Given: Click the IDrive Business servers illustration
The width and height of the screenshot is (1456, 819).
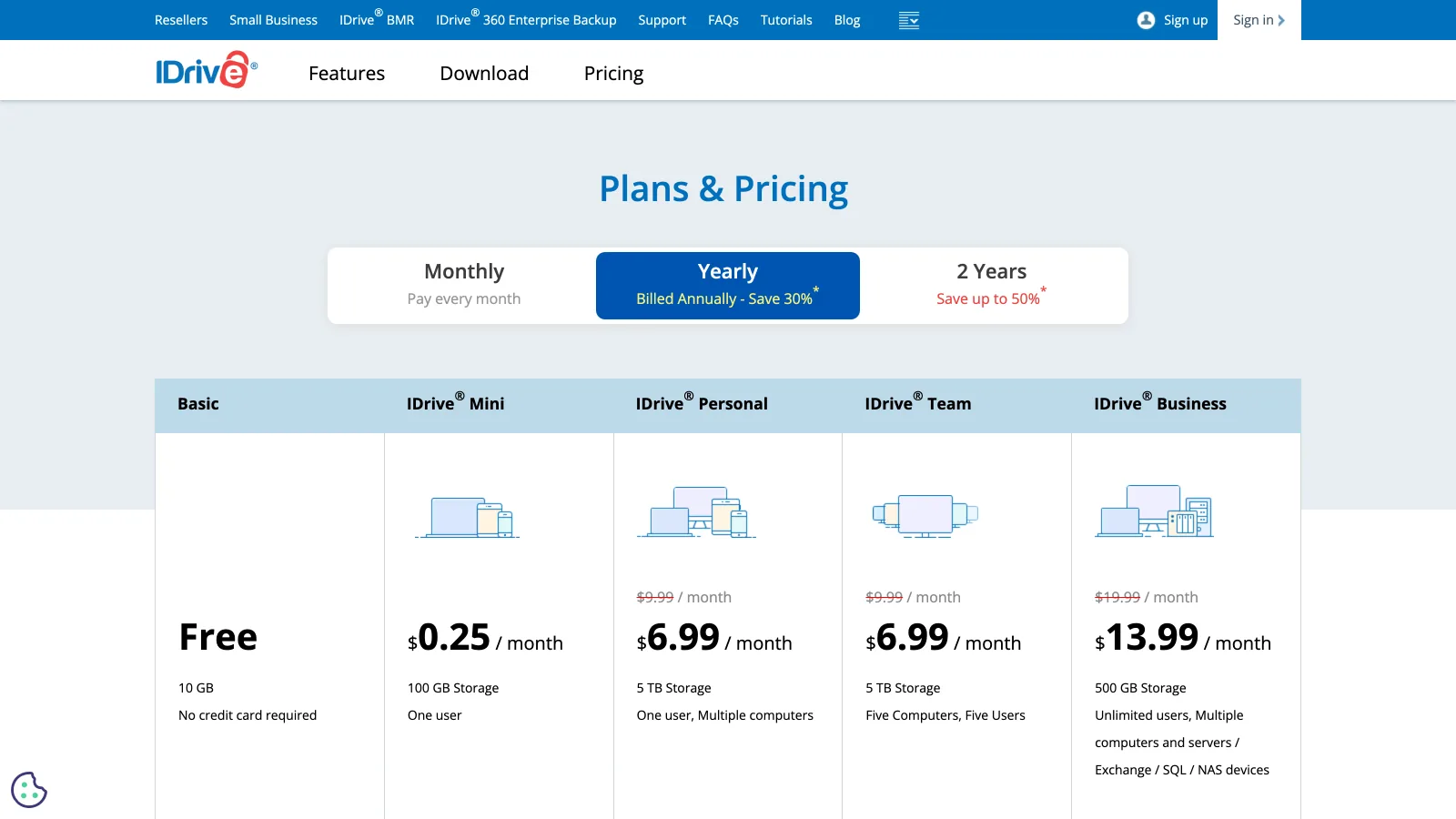Looking at the screenshot, I should (1155, 511).
